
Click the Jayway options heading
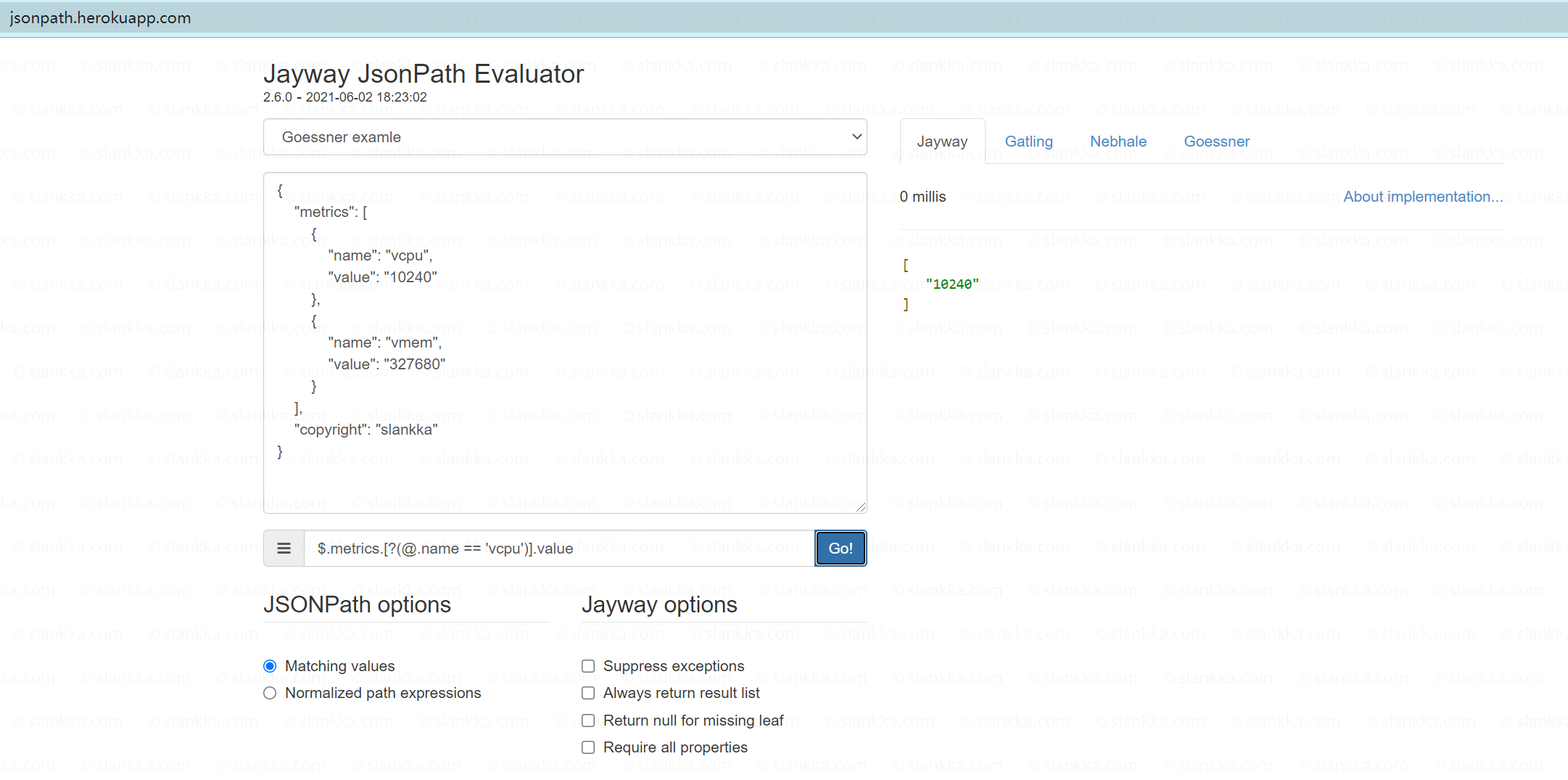pos(659,605)
